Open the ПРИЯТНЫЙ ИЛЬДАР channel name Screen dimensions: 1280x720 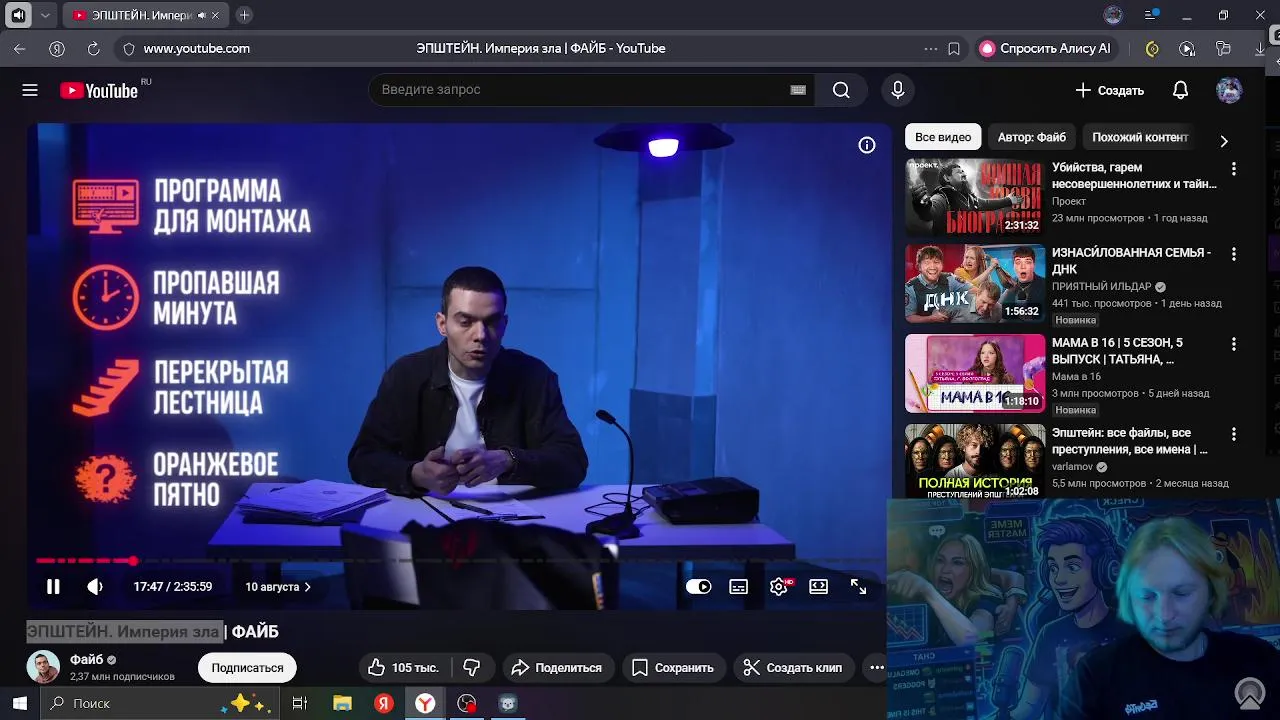(1102, 286)
